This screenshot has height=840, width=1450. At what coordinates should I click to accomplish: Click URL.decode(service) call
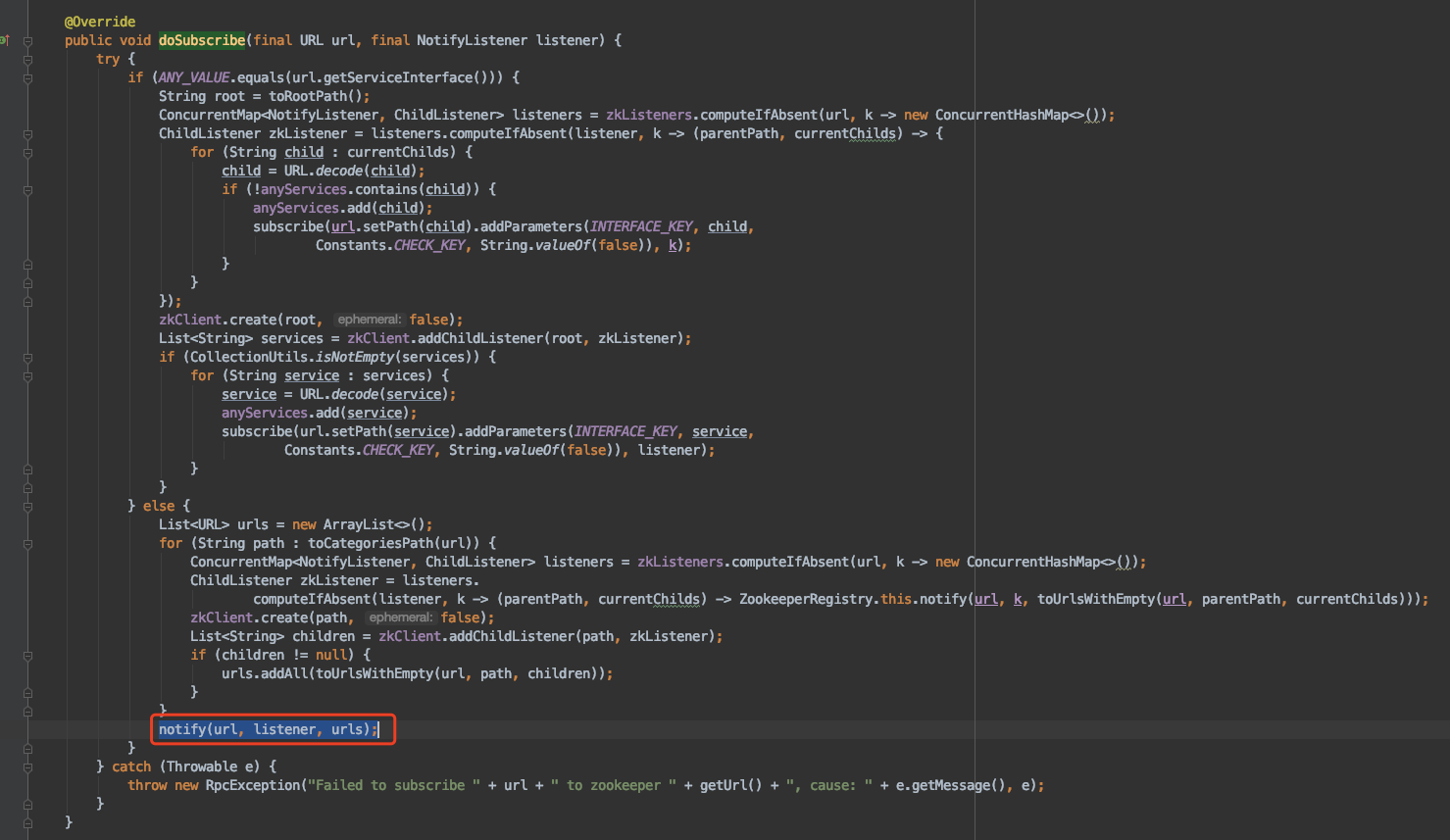point(374,394)
